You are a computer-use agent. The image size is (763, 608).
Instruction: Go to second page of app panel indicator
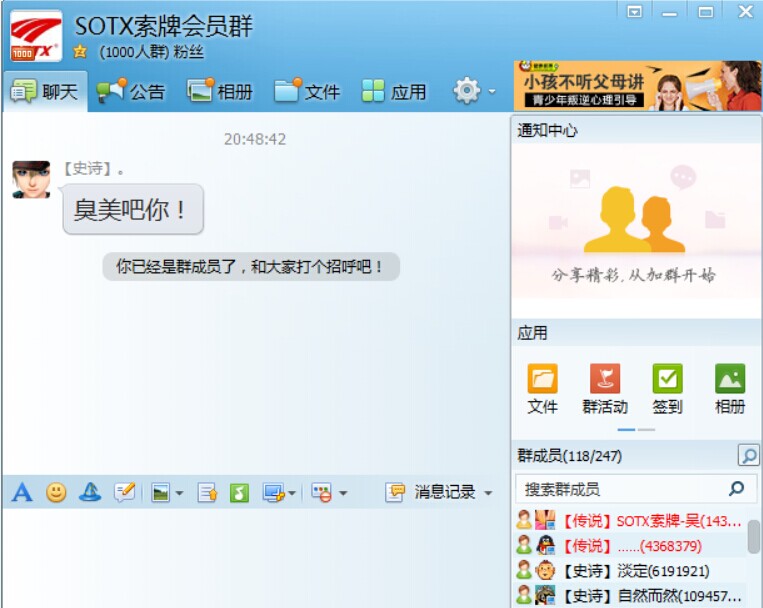[646, 430]
